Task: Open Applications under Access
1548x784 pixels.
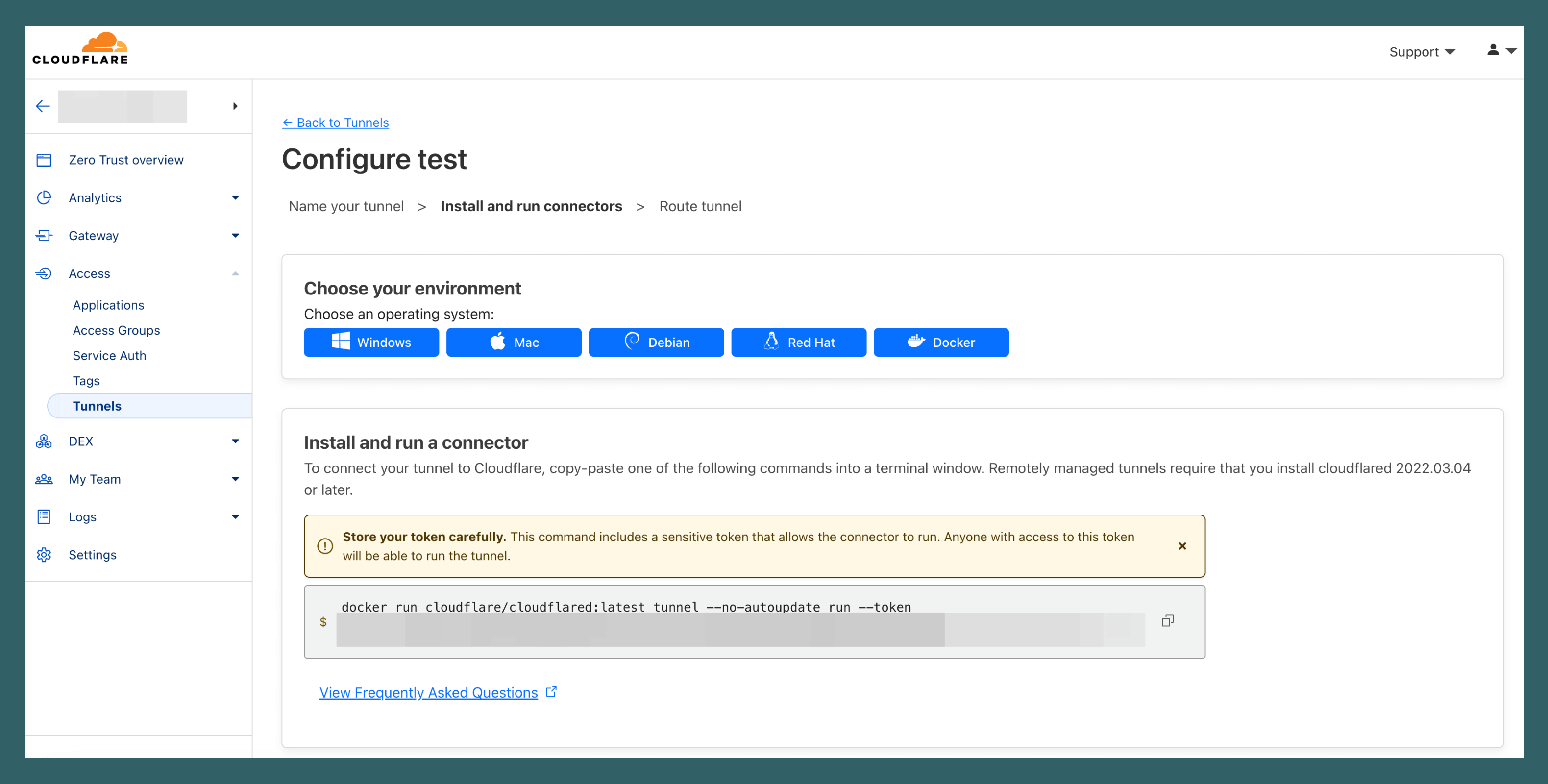Action: (x=108, y=305)
